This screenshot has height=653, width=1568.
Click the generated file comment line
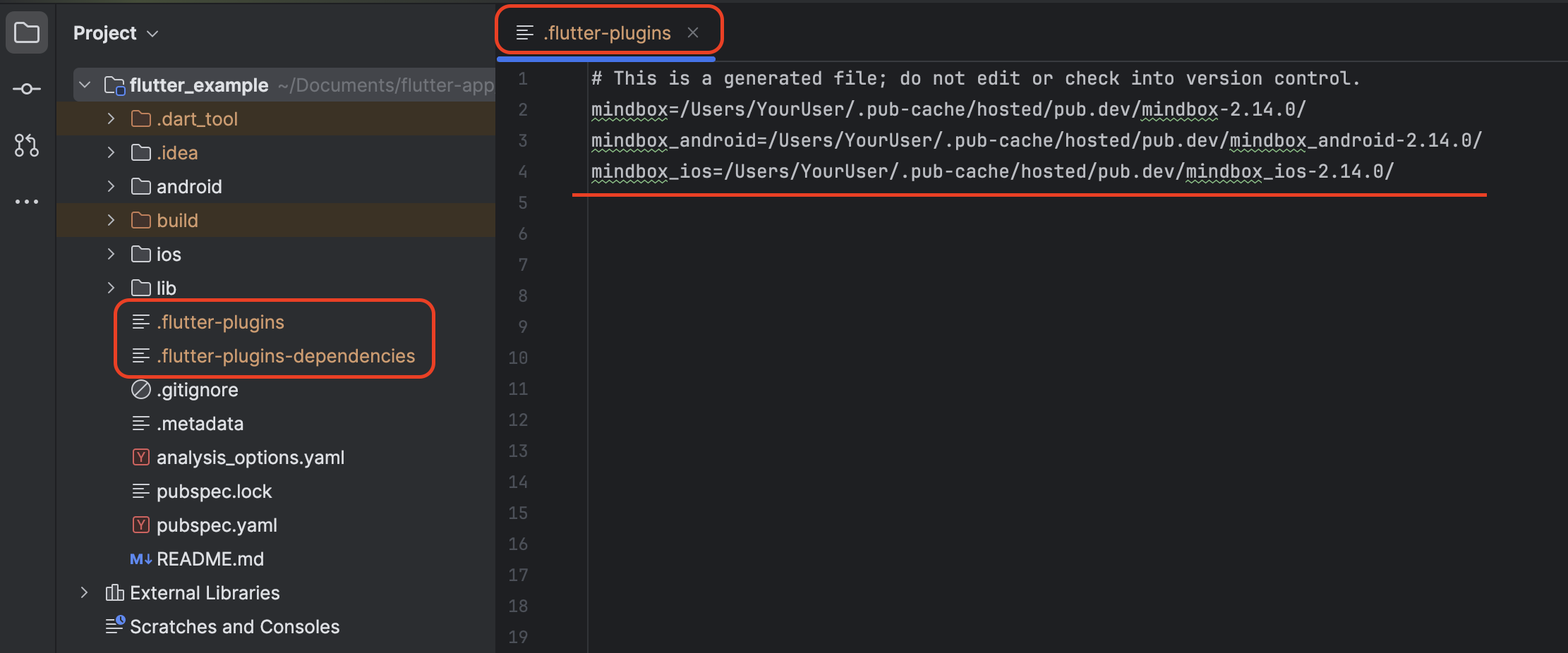[x=975, y=78]
